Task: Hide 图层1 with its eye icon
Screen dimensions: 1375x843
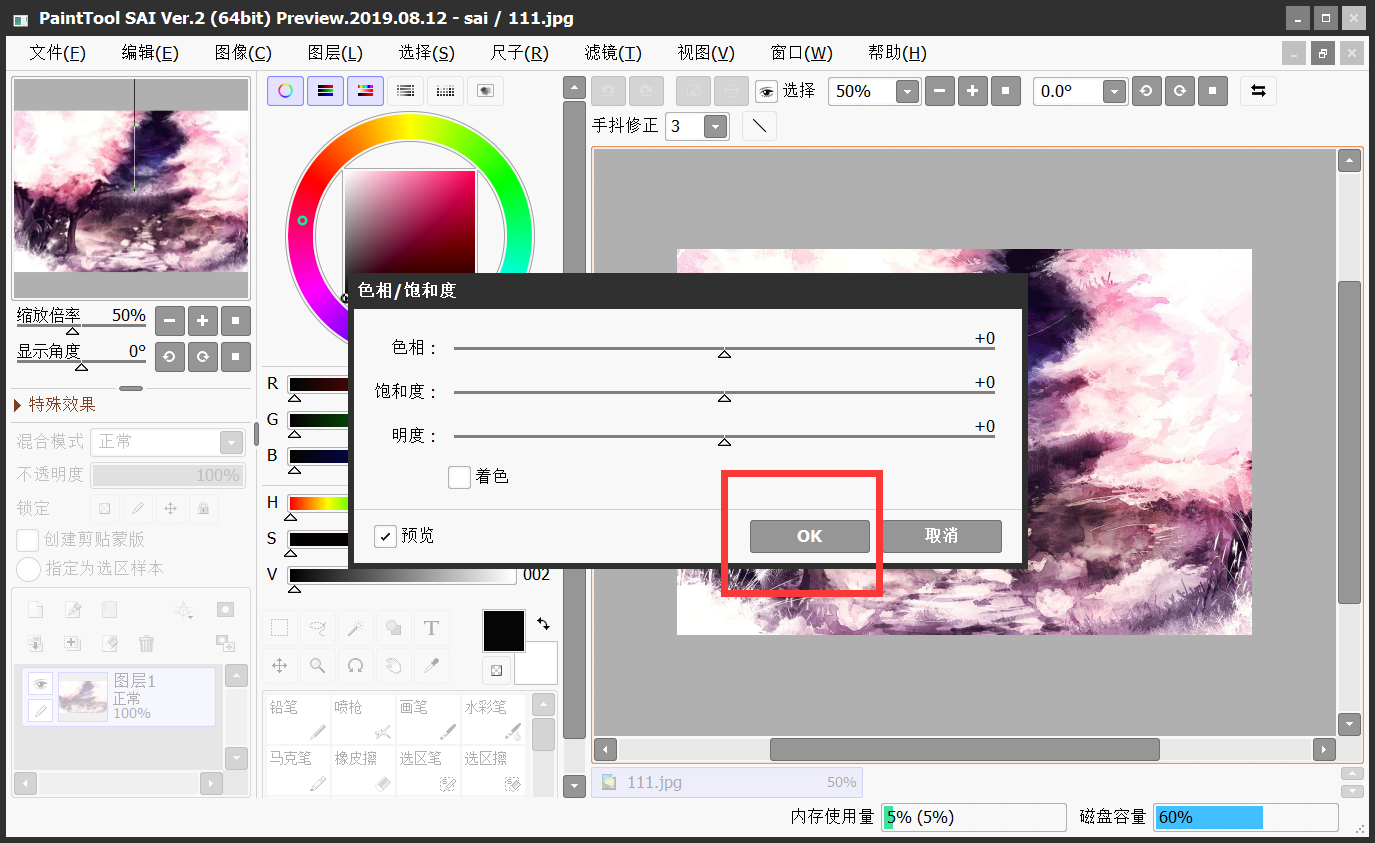Action: point(40,684)
